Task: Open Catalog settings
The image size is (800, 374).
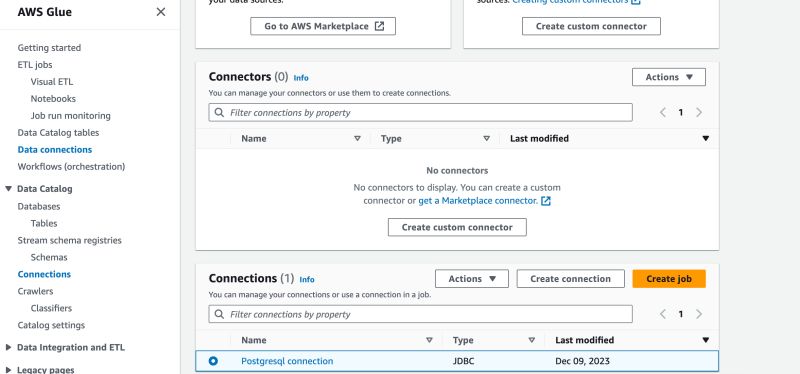Action: pos(51,325)
